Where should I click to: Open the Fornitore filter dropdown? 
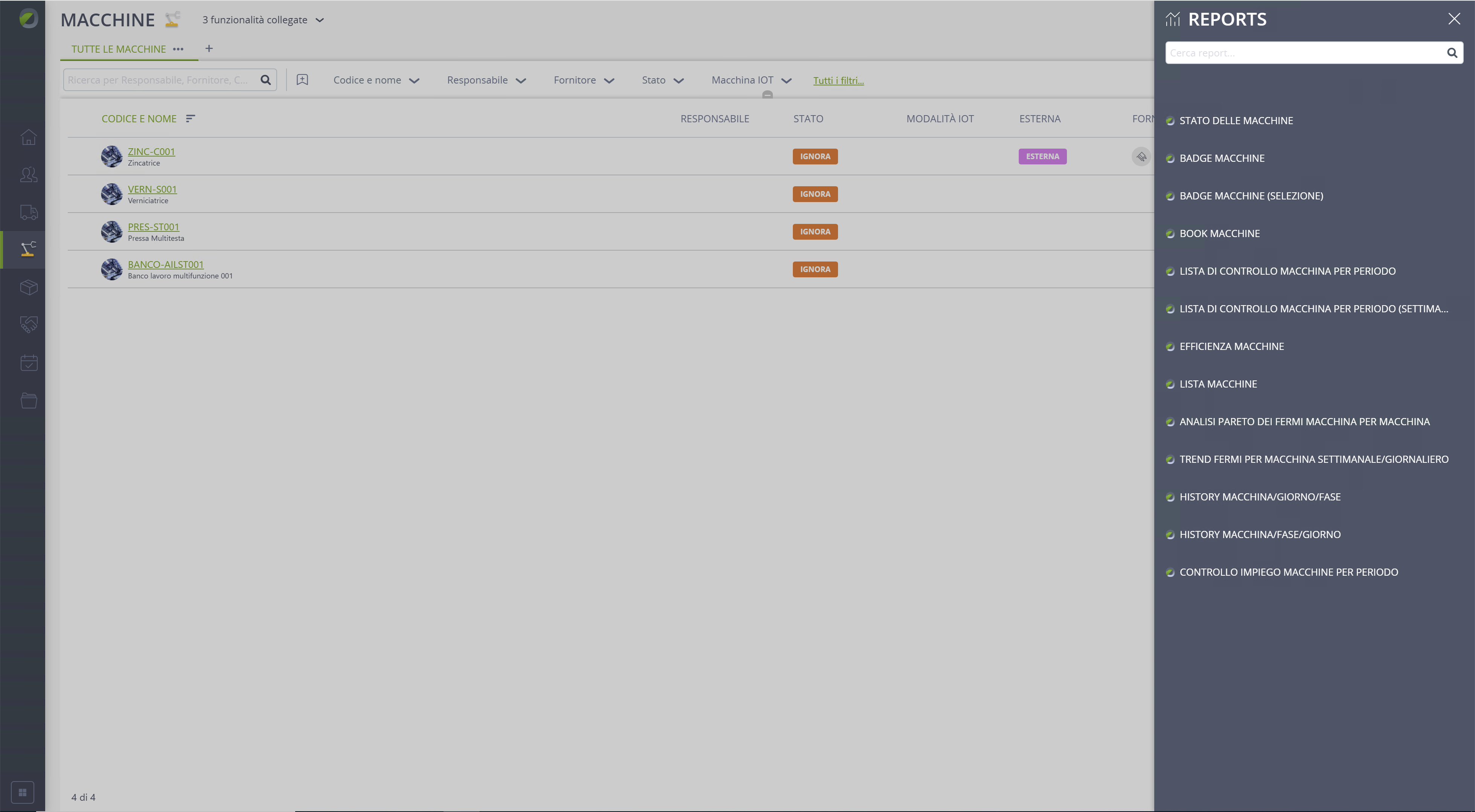(x=584, y=80)
